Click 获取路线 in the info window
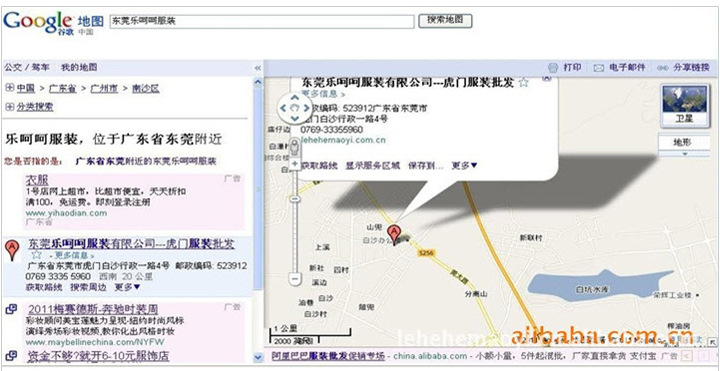The image size is (720, 371). click(x=320, y=166)
